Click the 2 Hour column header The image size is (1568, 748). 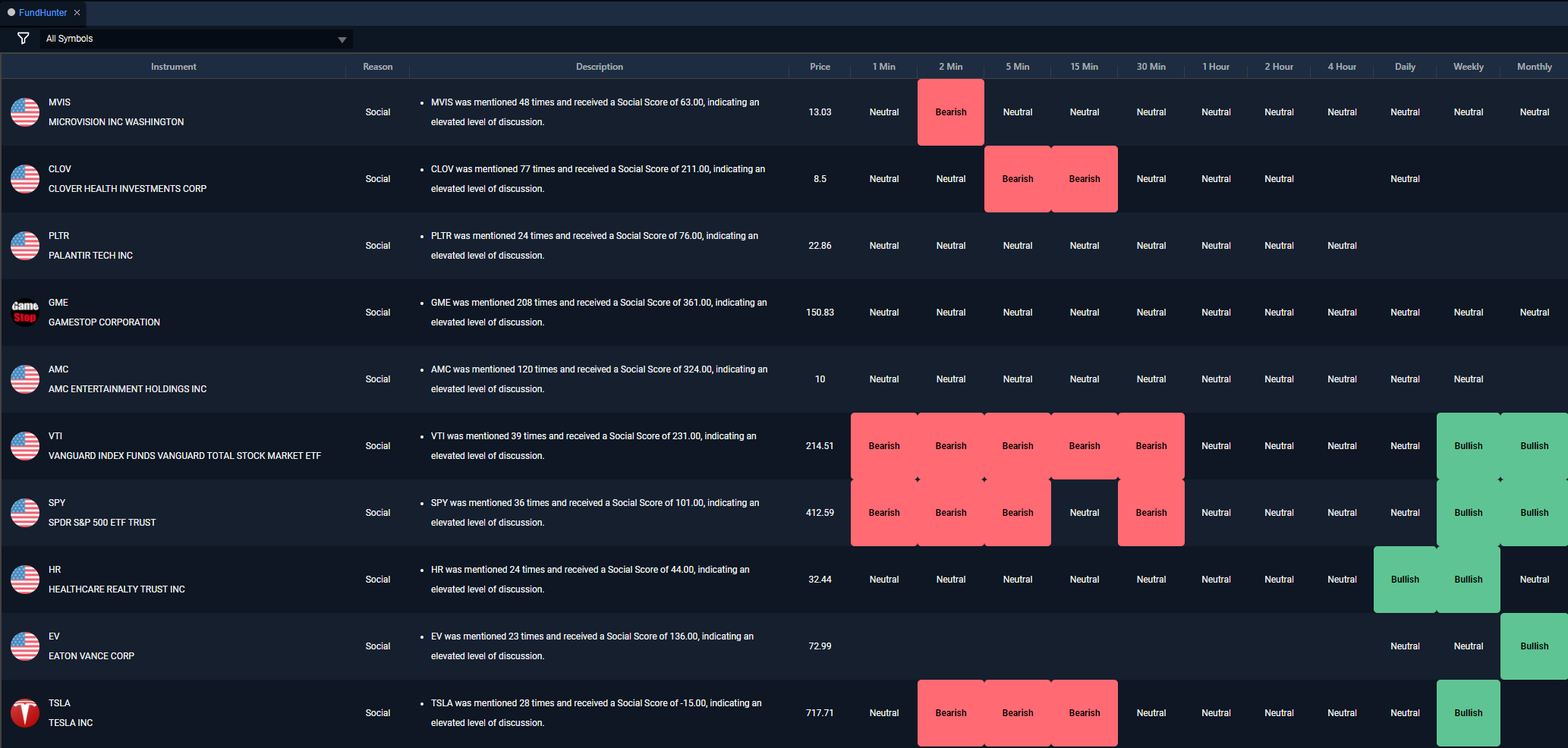click(1279, 67)
